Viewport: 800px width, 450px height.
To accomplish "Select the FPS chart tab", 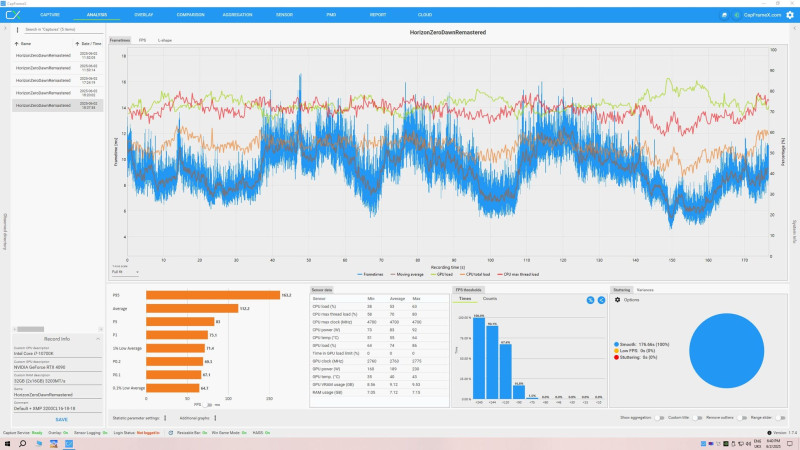I will pos(142,40).
